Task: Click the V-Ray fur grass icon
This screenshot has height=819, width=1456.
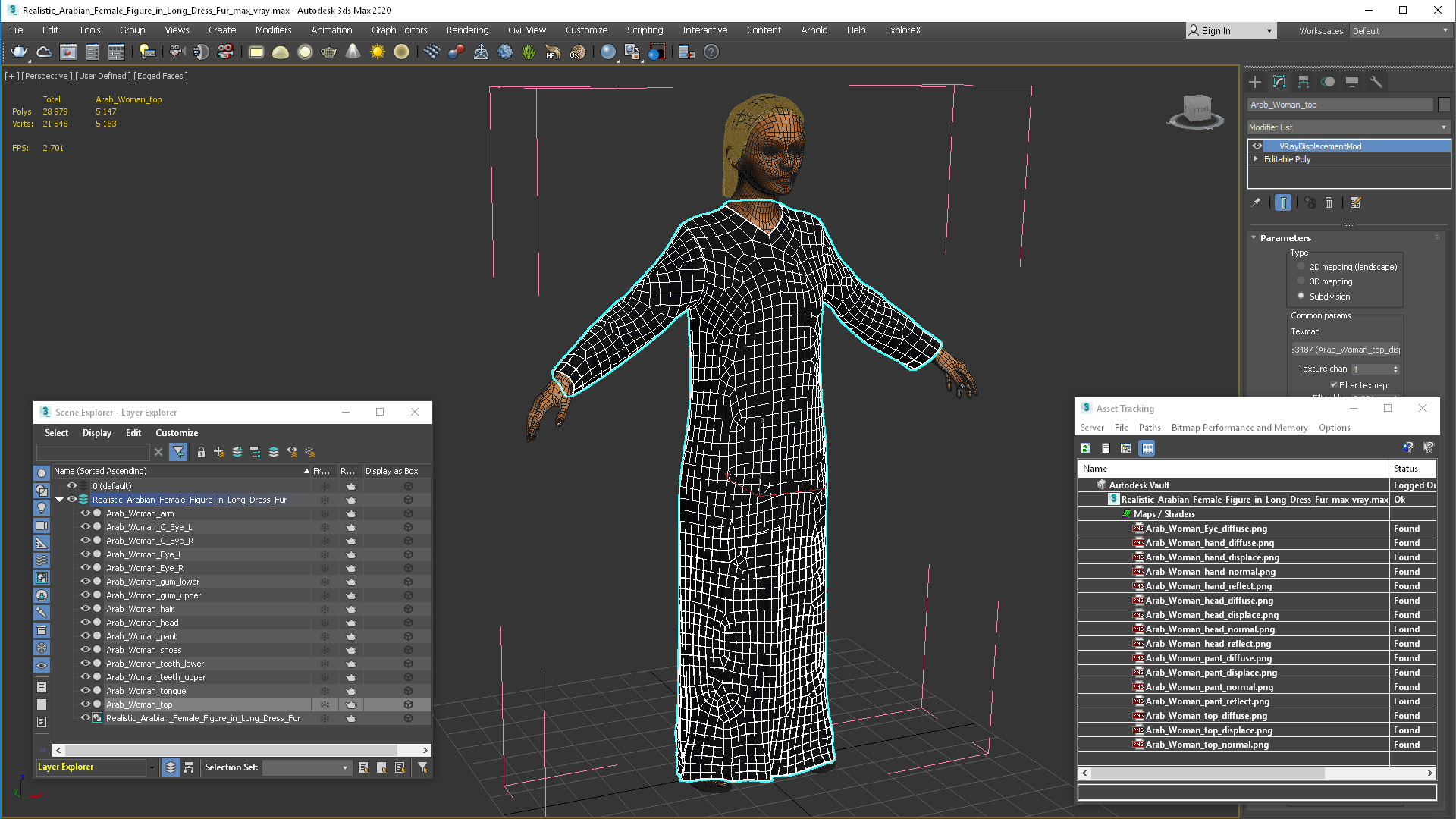Action: (x=529, y=52)
